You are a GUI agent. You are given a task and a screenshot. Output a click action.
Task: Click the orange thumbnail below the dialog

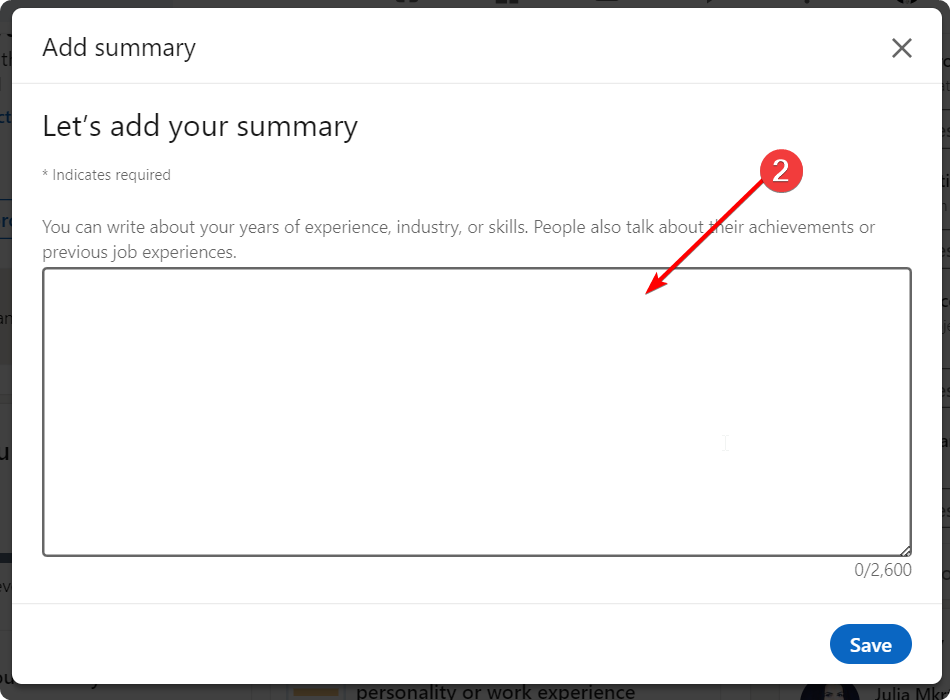tap(316, 691)
